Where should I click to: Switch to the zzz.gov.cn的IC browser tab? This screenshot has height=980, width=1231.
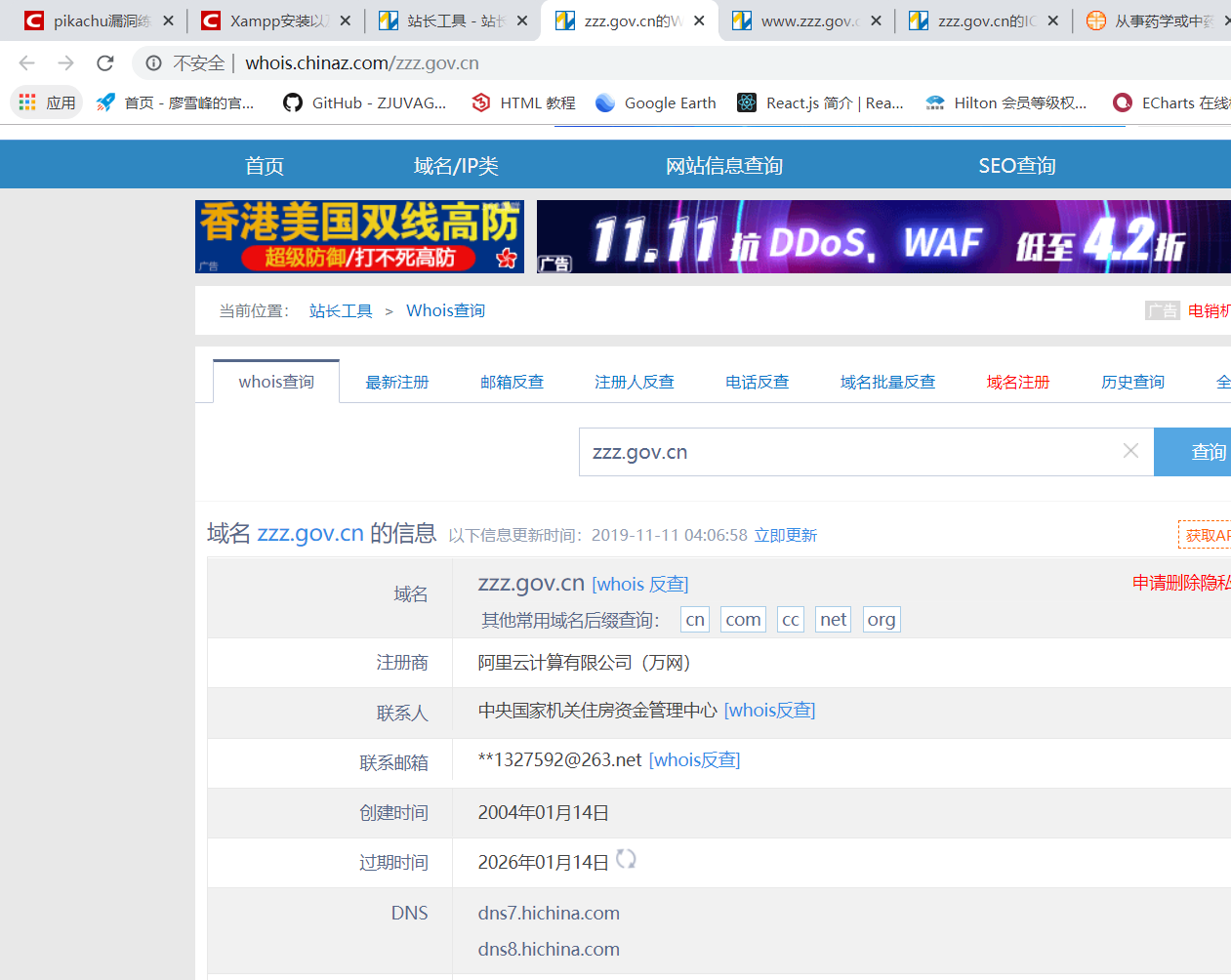coord(972,20)
